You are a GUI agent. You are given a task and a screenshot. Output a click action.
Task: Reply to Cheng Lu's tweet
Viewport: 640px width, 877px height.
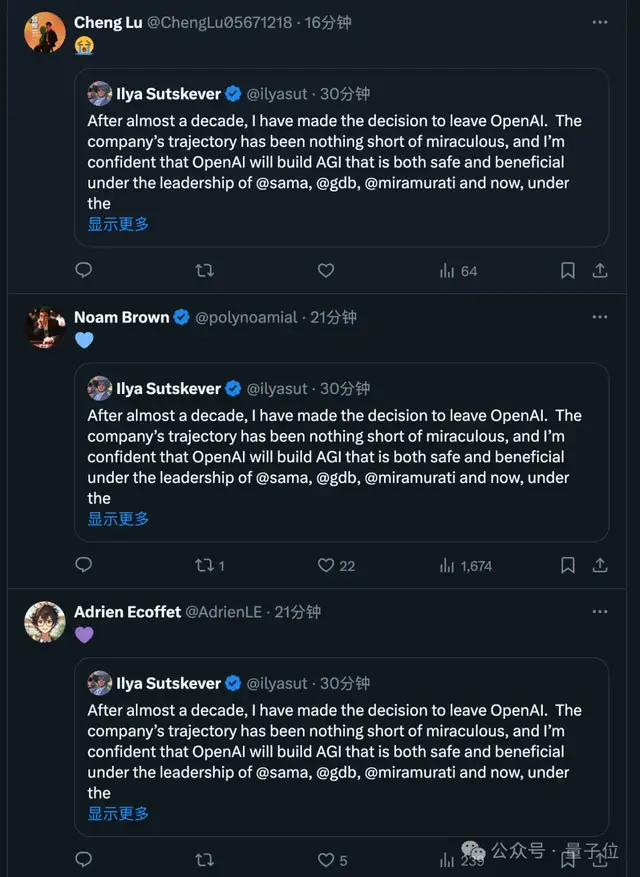(84, 270)
